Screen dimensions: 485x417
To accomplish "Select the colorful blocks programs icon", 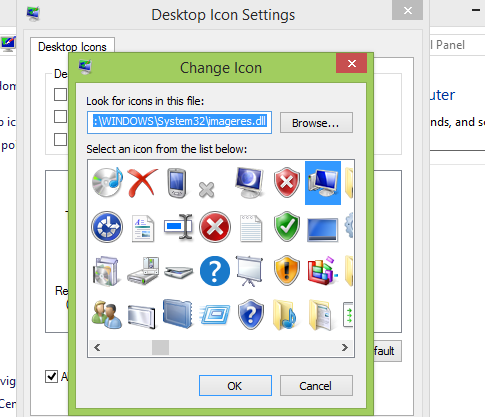I will [322, 271].
